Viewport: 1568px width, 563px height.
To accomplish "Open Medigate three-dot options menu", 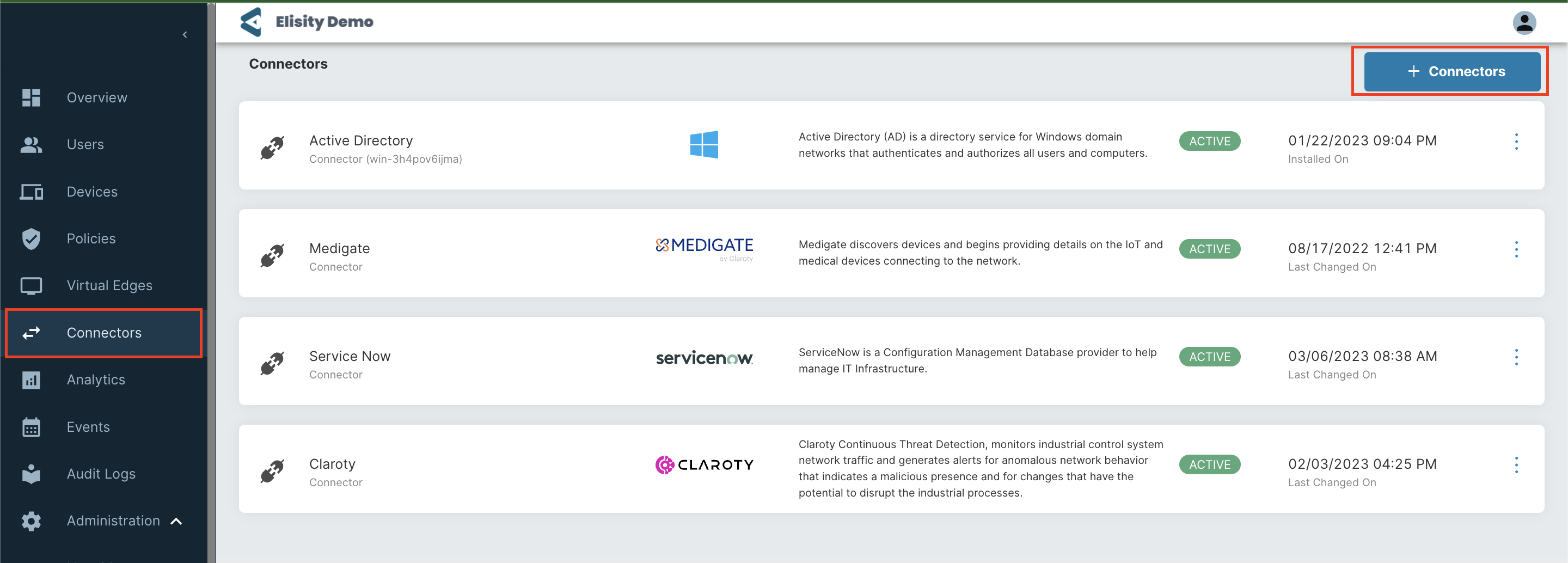I will click(1516, 249).
